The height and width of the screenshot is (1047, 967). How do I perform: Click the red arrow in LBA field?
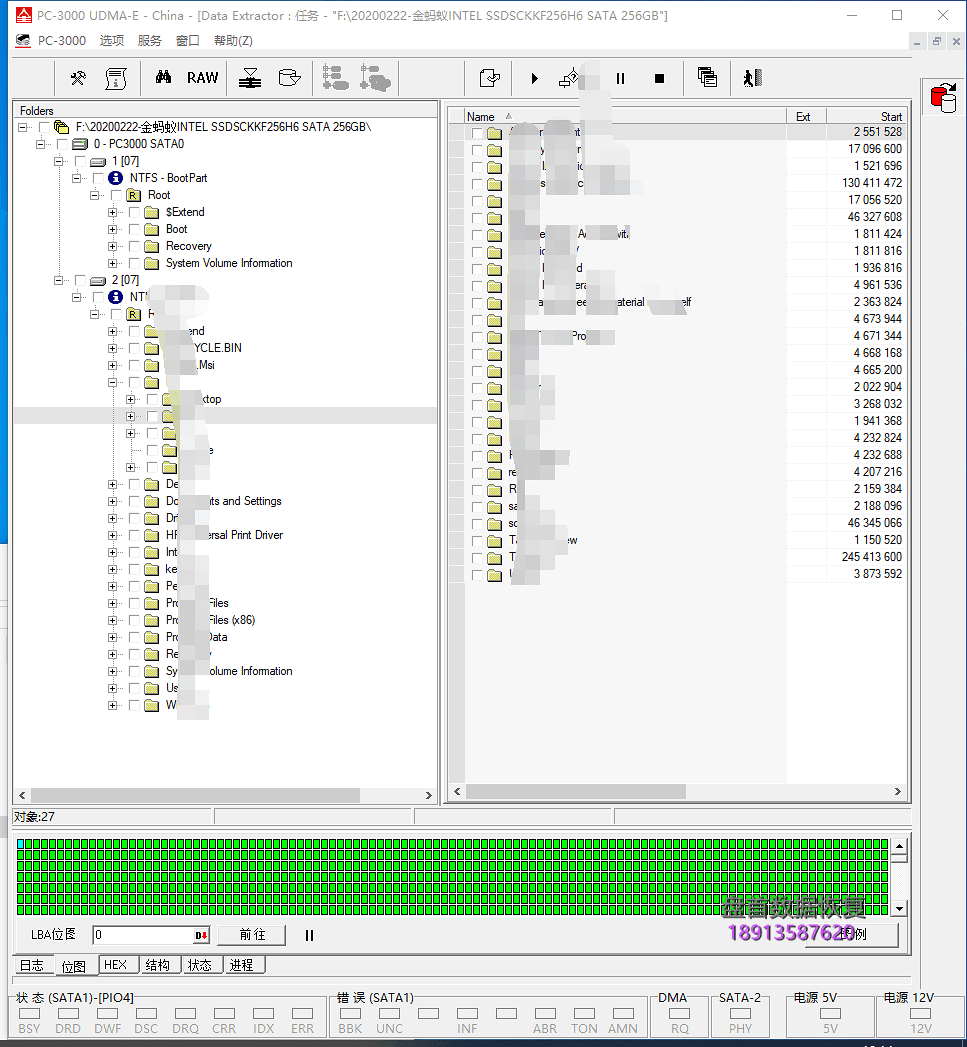[201, 935]
